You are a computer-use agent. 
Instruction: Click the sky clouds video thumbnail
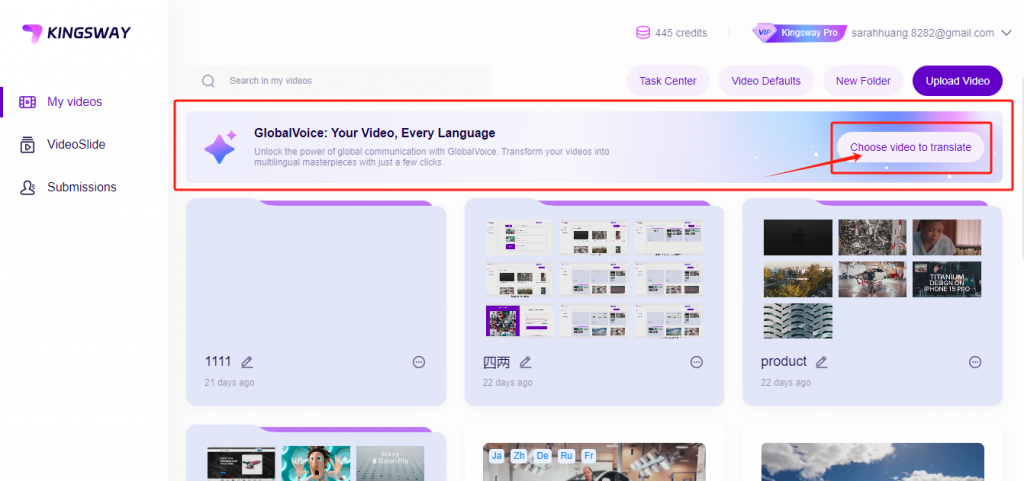(872, 462)
